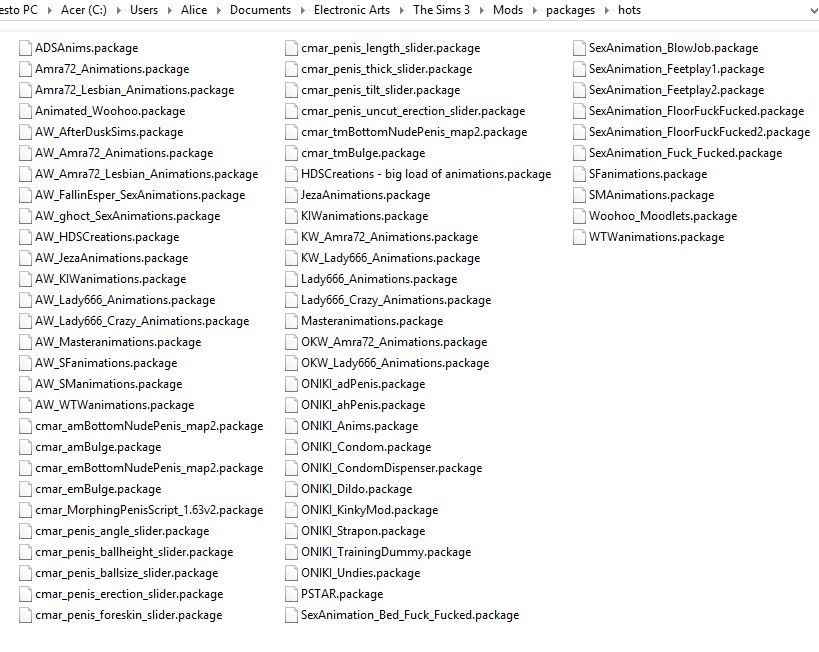This screenshot has width=819, height=652.
Task: Navigate to The Sims 3 in breadcrumb
Action: tap(441, 10)
